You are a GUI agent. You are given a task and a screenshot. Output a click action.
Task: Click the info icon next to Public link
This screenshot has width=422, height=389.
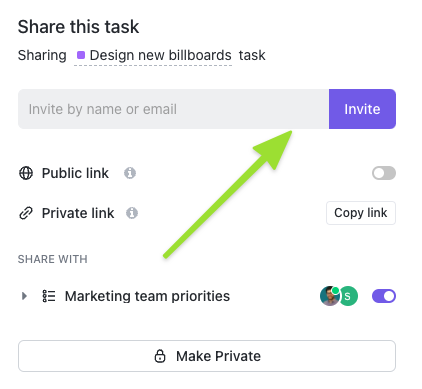pyautogui.click(x=130, y=173)
